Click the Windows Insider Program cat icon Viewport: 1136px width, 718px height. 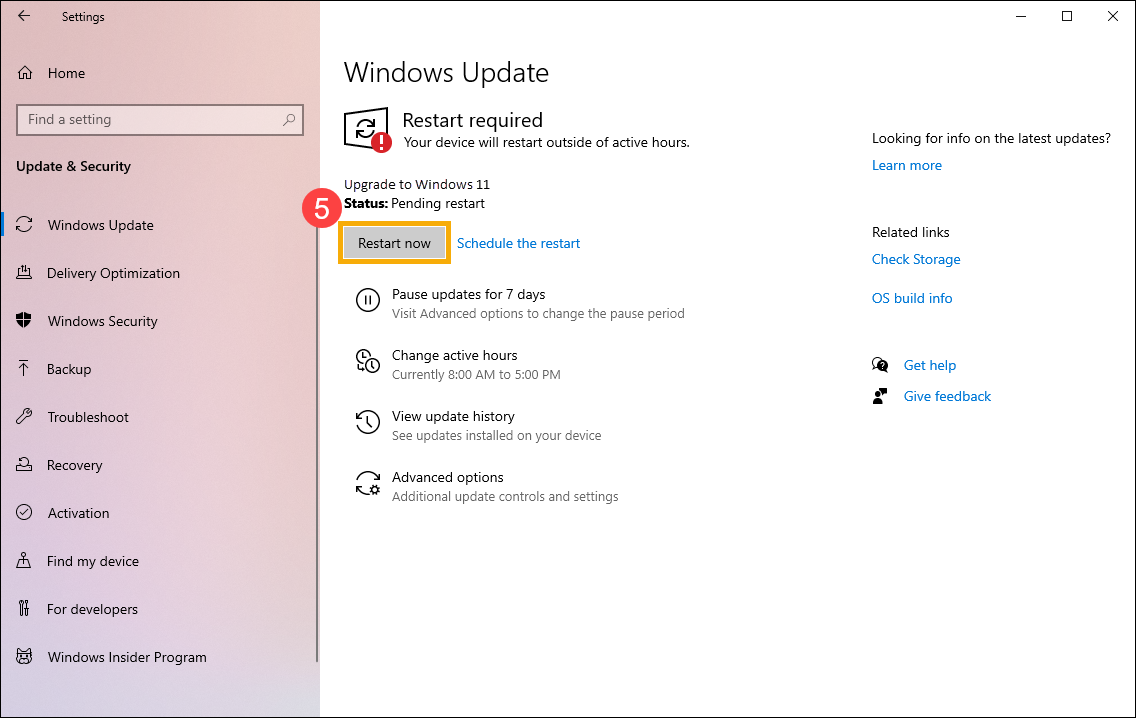(25, 656)
